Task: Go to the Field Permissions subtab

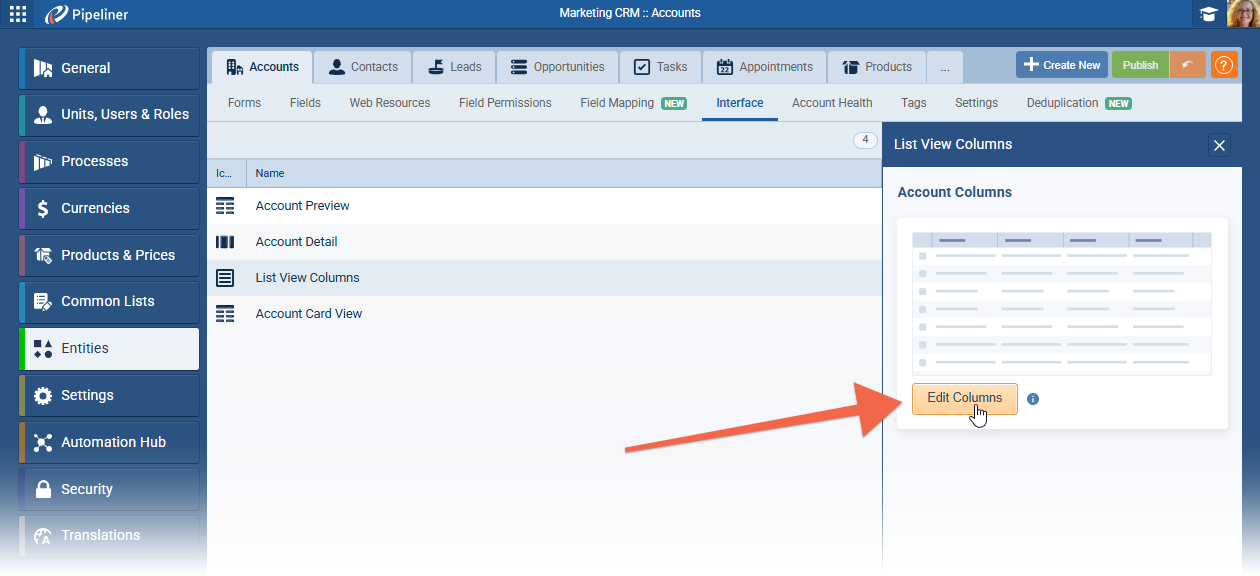Action: [505, 103]
